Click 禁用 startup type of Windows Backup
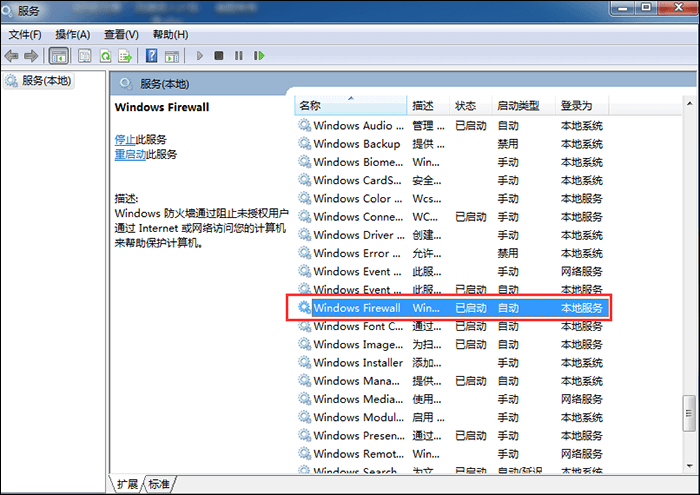700x495 pixels. point(508,144)
